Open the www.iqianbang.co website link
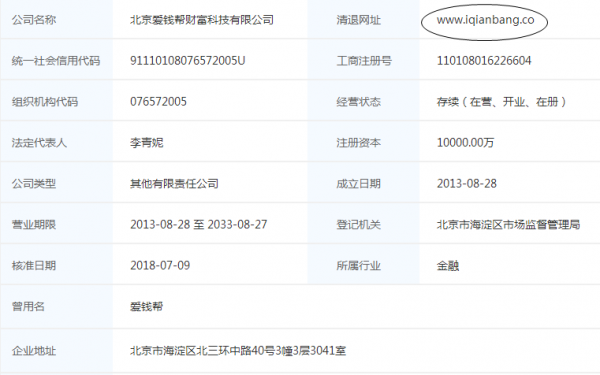 tap(485, 20)
